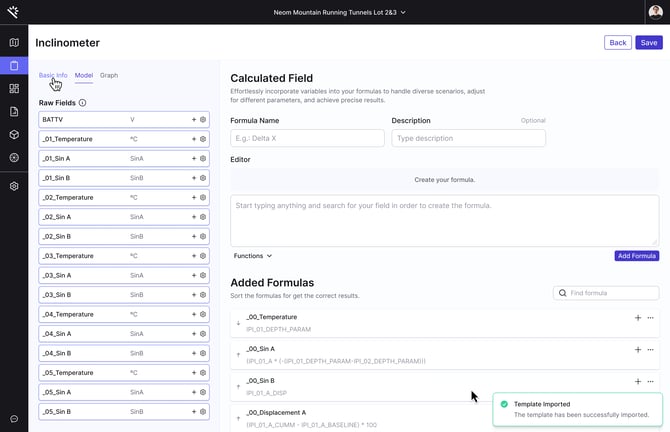Move _00_Sin B formula up with arrow

pos(238,386)
